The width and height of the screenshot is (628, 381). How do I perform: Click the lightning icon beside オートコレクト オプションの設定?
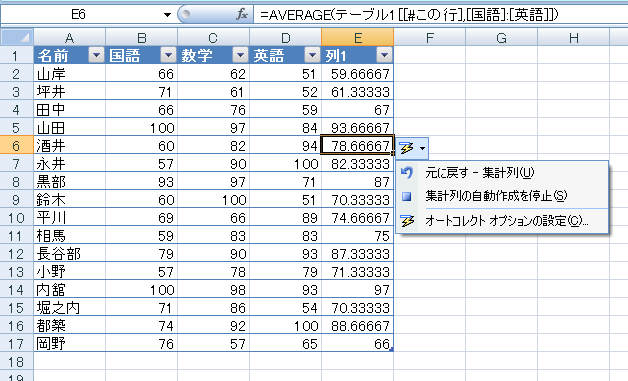click(x=407, y=221)
